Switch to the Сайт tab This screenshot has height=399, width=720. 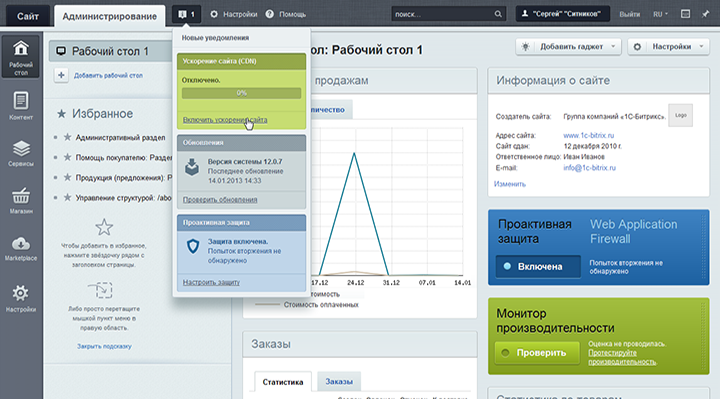28,16
